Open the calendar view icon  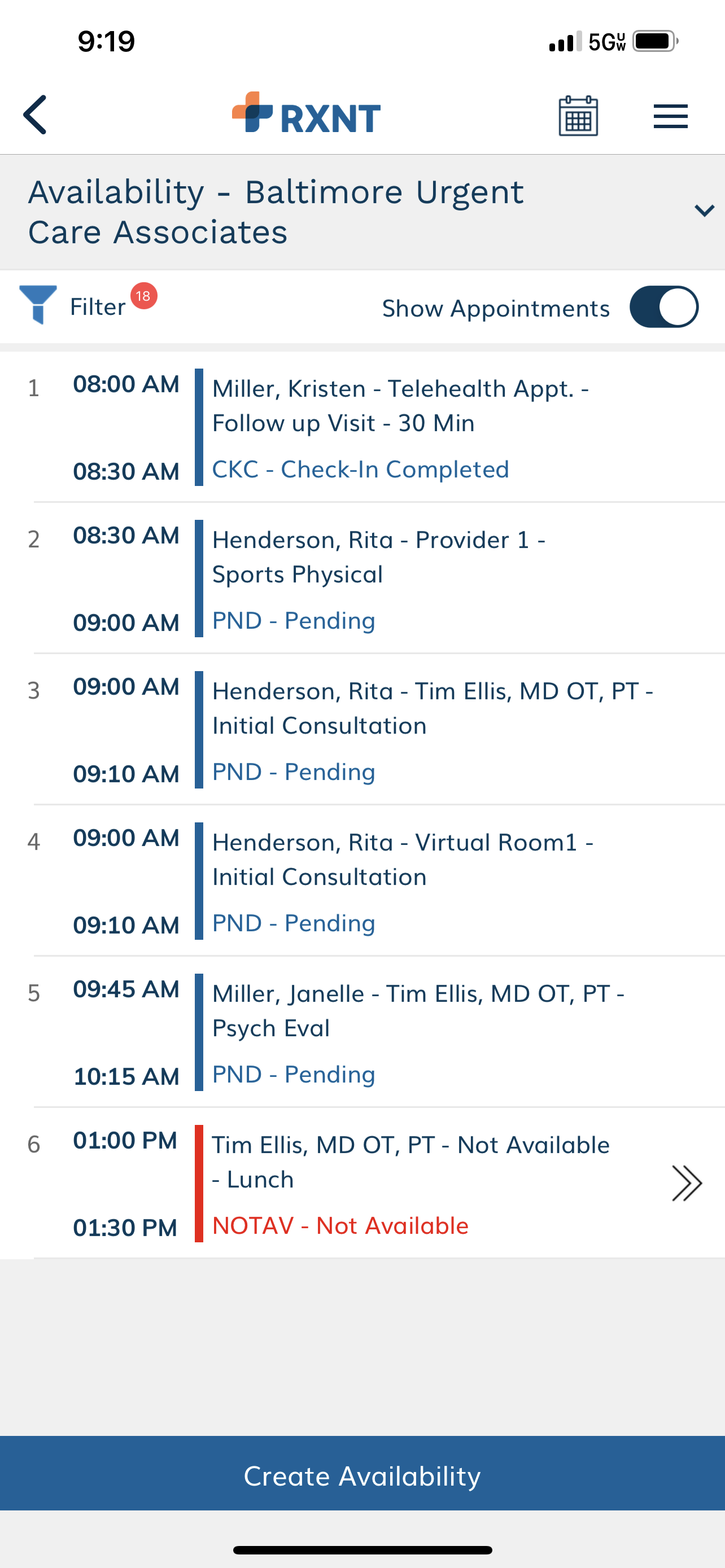click(578, 116)
